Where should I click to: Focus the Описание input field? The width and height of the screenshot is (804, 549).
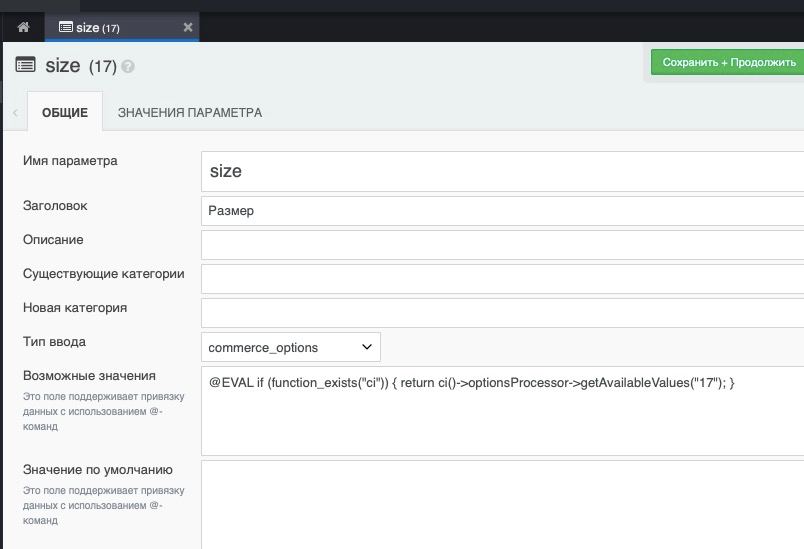tap(502, 245)
